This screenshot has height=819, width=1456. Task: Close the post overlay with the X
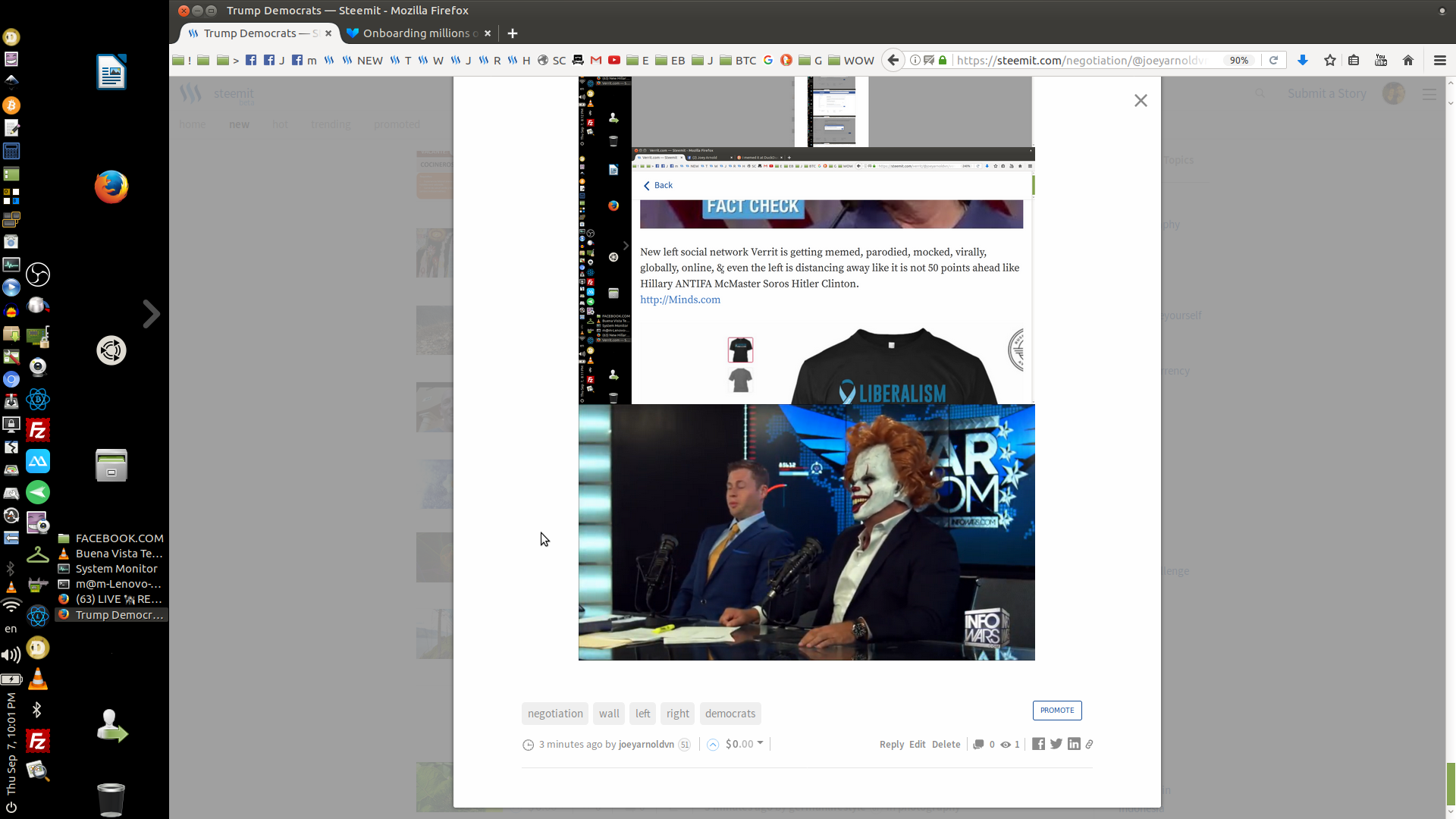[x=1141, y=100]
